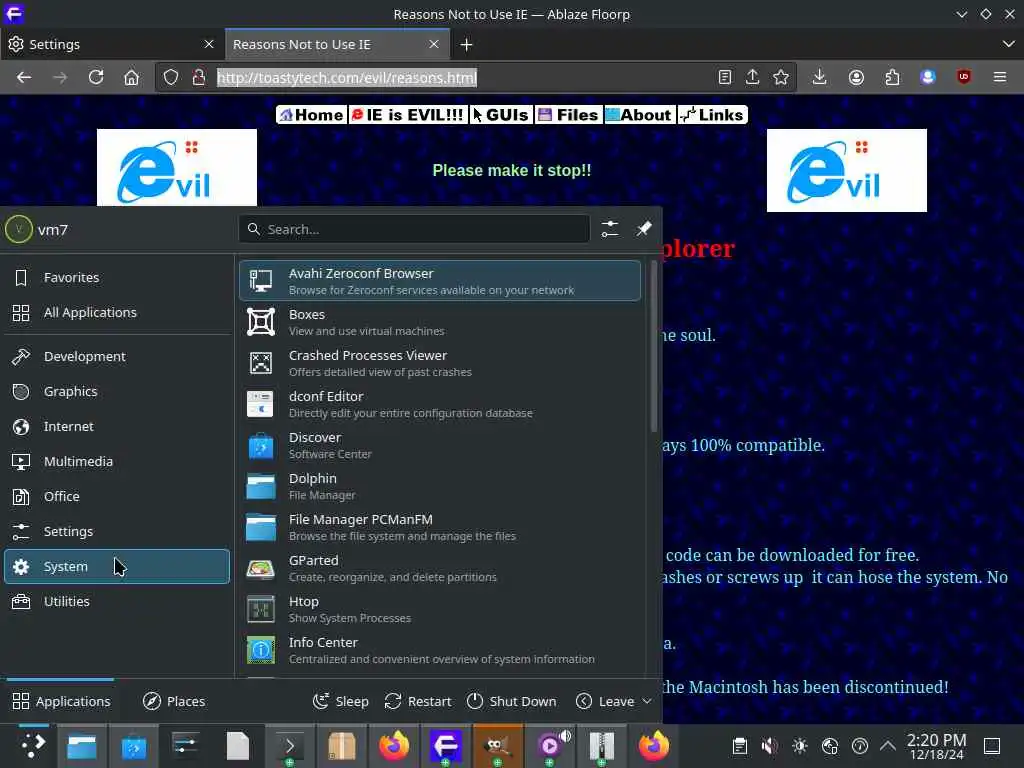Screen dimensions: 1024x768
Task: Open Crashed Processes Viewer
Action: click(440, 363)
